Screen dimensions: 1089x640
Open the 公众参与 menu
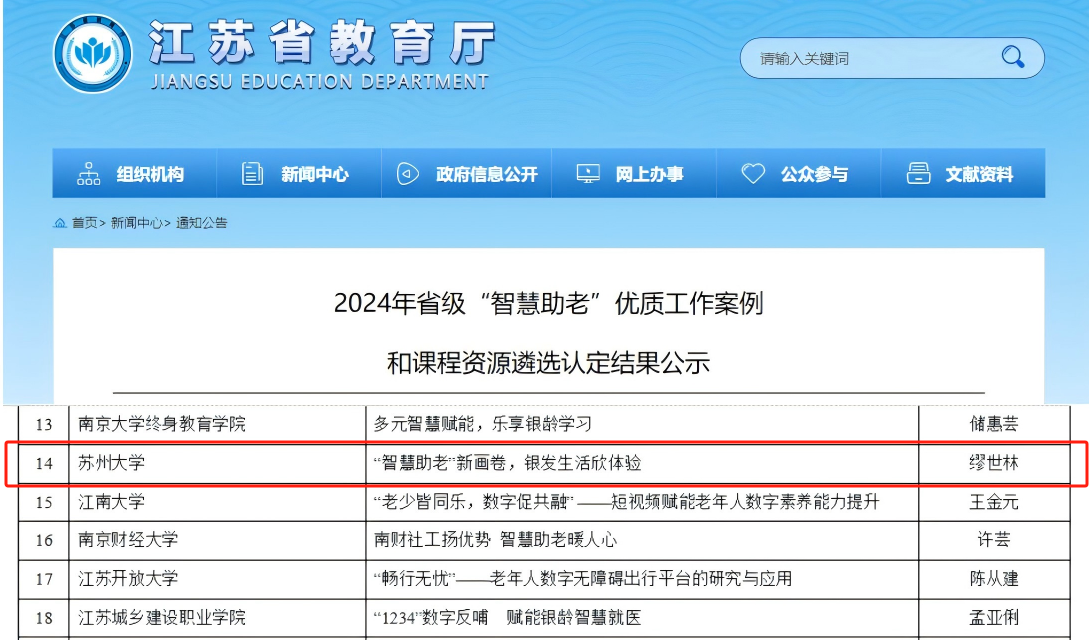coord(799,174)
